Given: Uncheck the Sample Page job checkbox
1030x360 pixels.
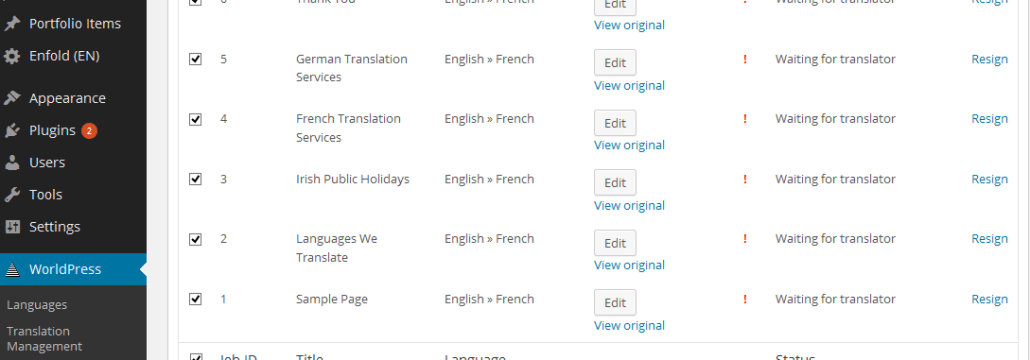Looking at the screenshot, I should pos(195,299).
